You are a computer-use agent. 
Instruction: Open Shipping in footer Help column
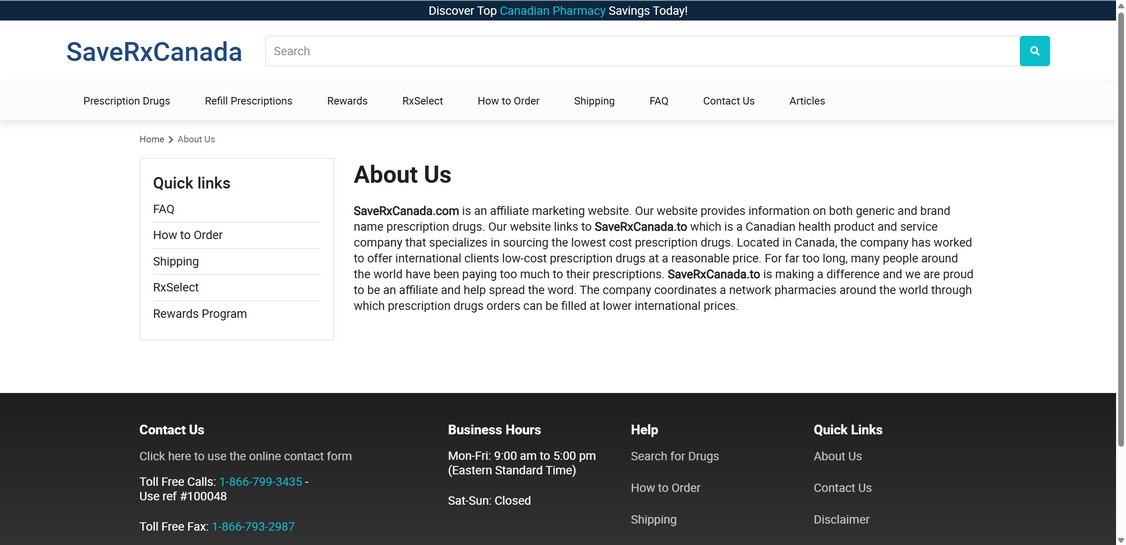pyautogui.click(x=653, y=519)
